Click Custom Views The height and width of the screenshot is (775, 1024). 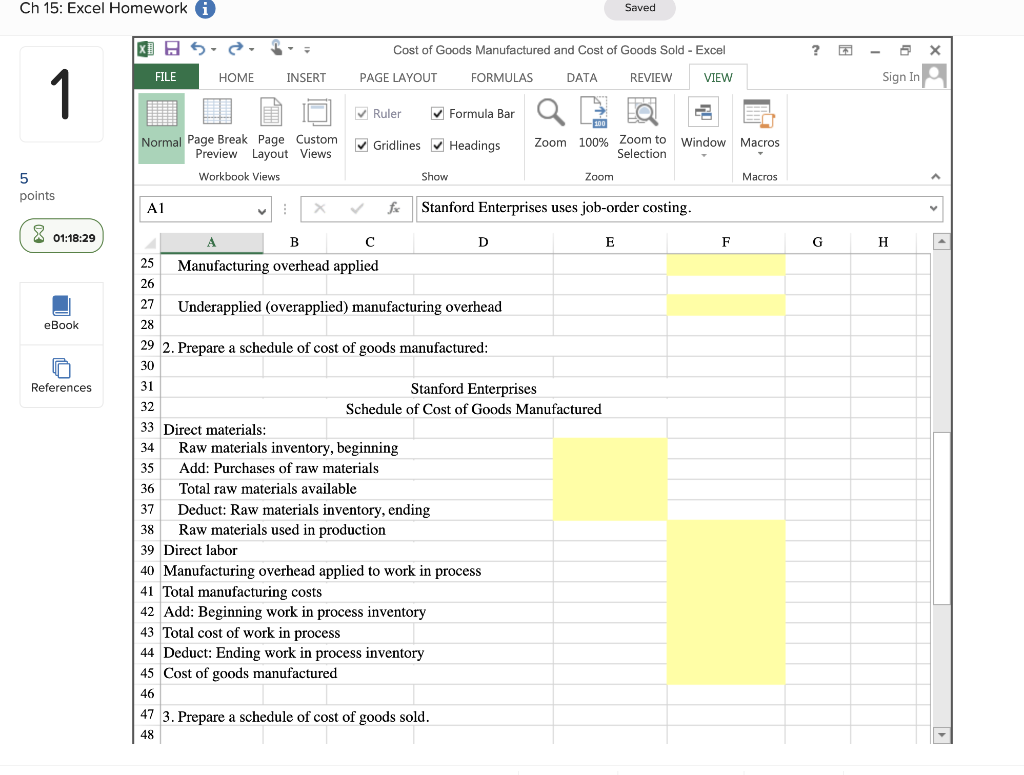click(x=317, y=127)
